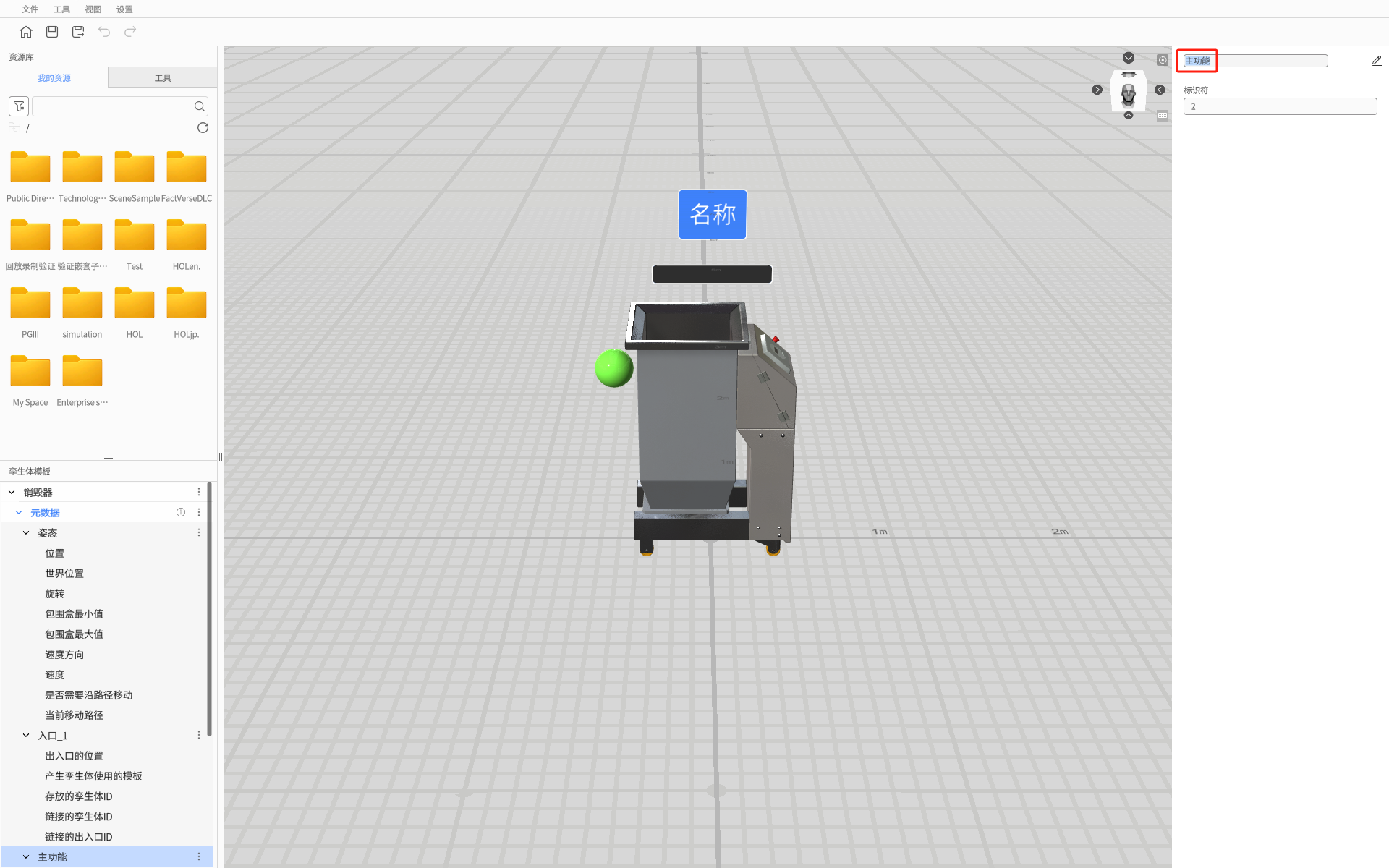Rotate the view with the cube's right arrow

[1160, 90]
